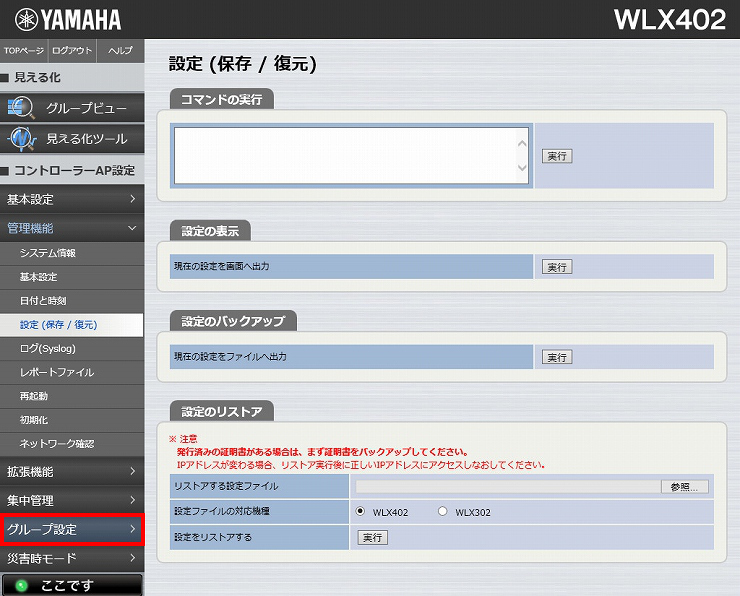Viewport: 740px width, 596px height.
Task: Open the 初期化 page
Action: point(72,420)
